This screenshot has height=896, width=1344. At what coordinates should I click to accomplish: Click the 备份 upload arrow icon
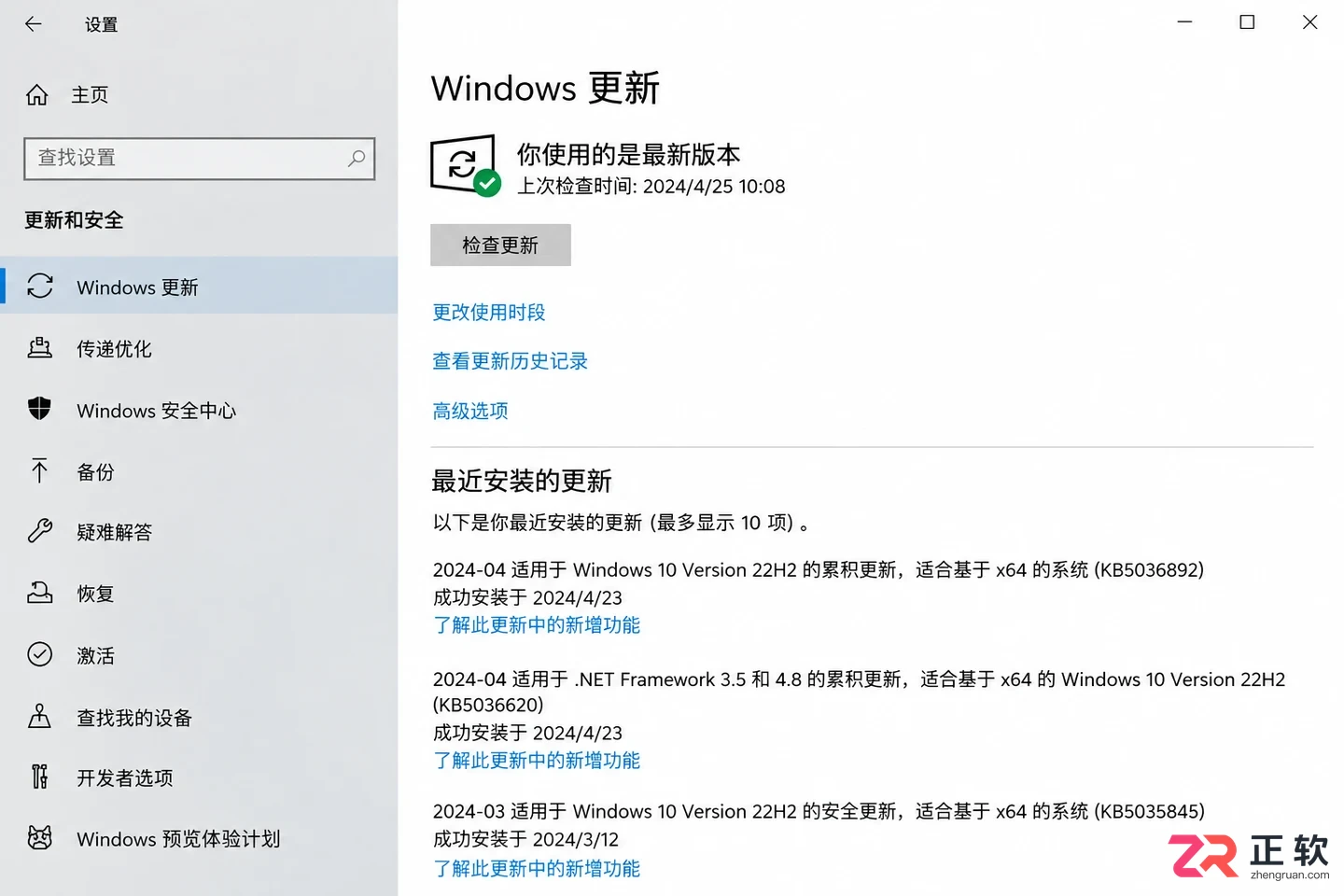click(40, 470)
